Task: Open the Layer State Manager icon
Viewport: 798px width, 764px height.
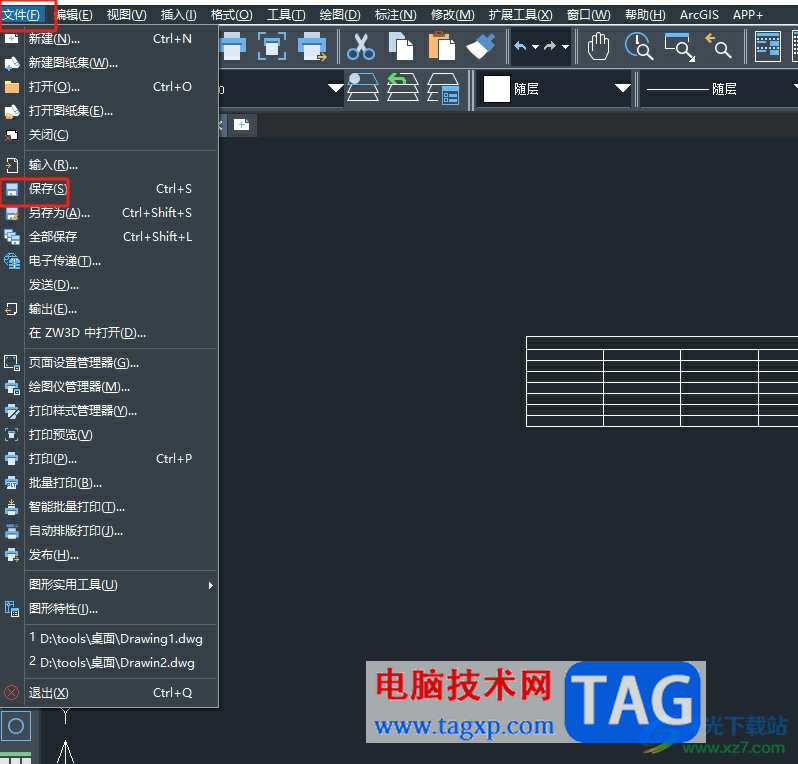Action: click(x=443, y=88)
